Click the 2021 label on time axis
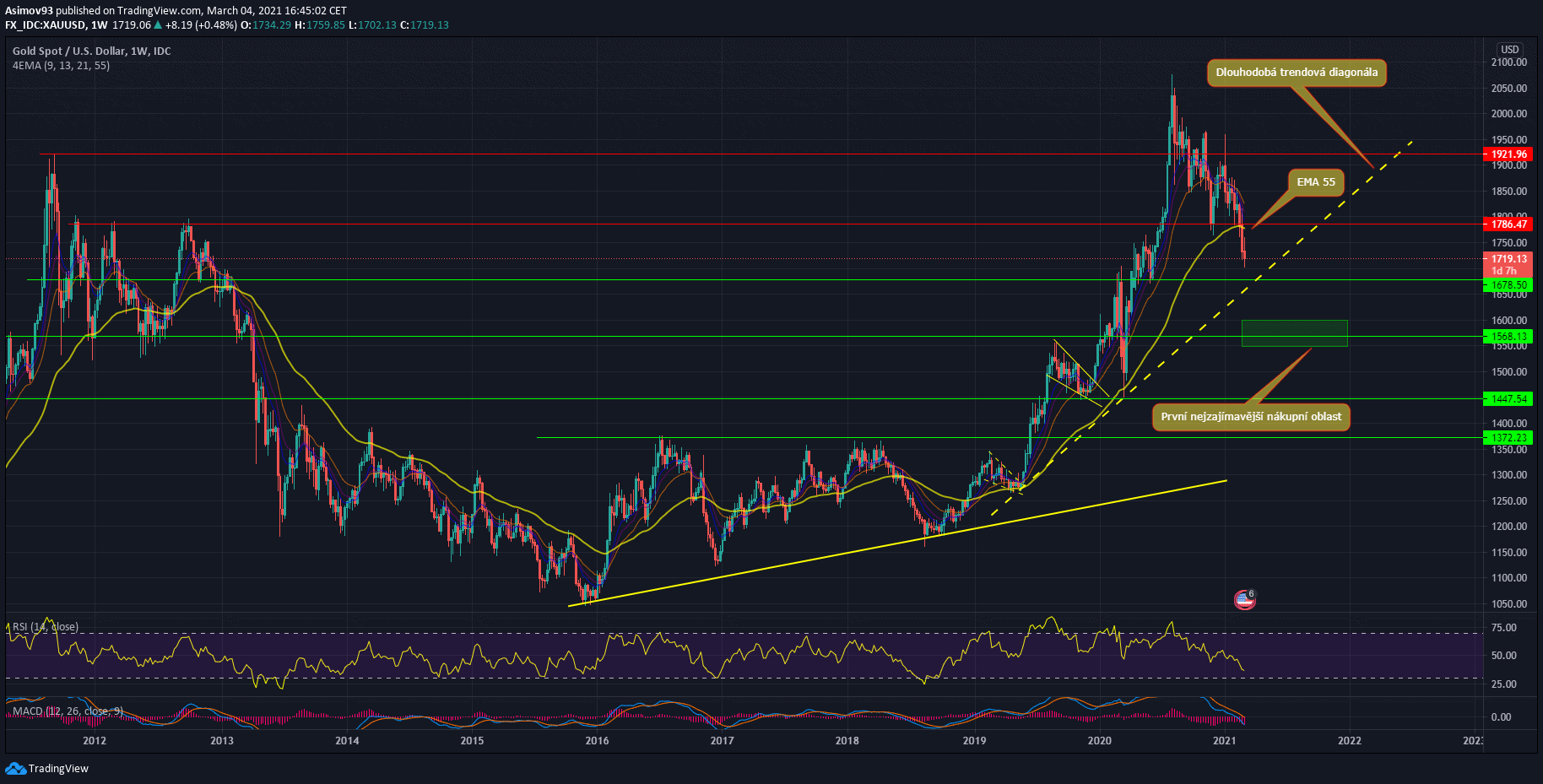 1224,741
